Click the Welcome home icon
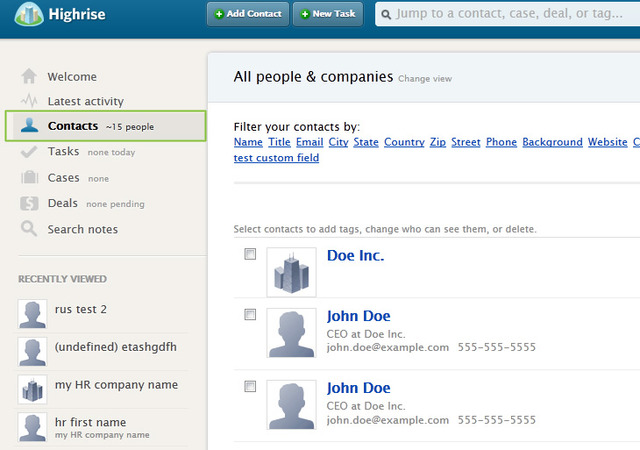640x450 pixels. [x=29, y=76]
